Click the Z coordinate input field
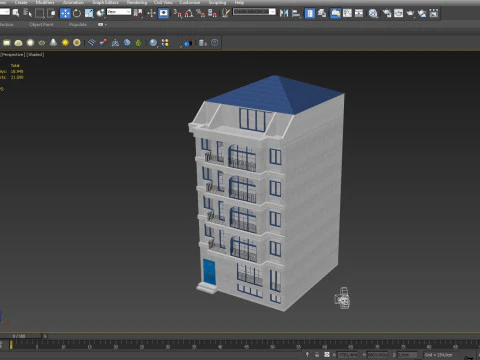The width and height of the screenshot is (480, 360). click(x=407, y=355)
